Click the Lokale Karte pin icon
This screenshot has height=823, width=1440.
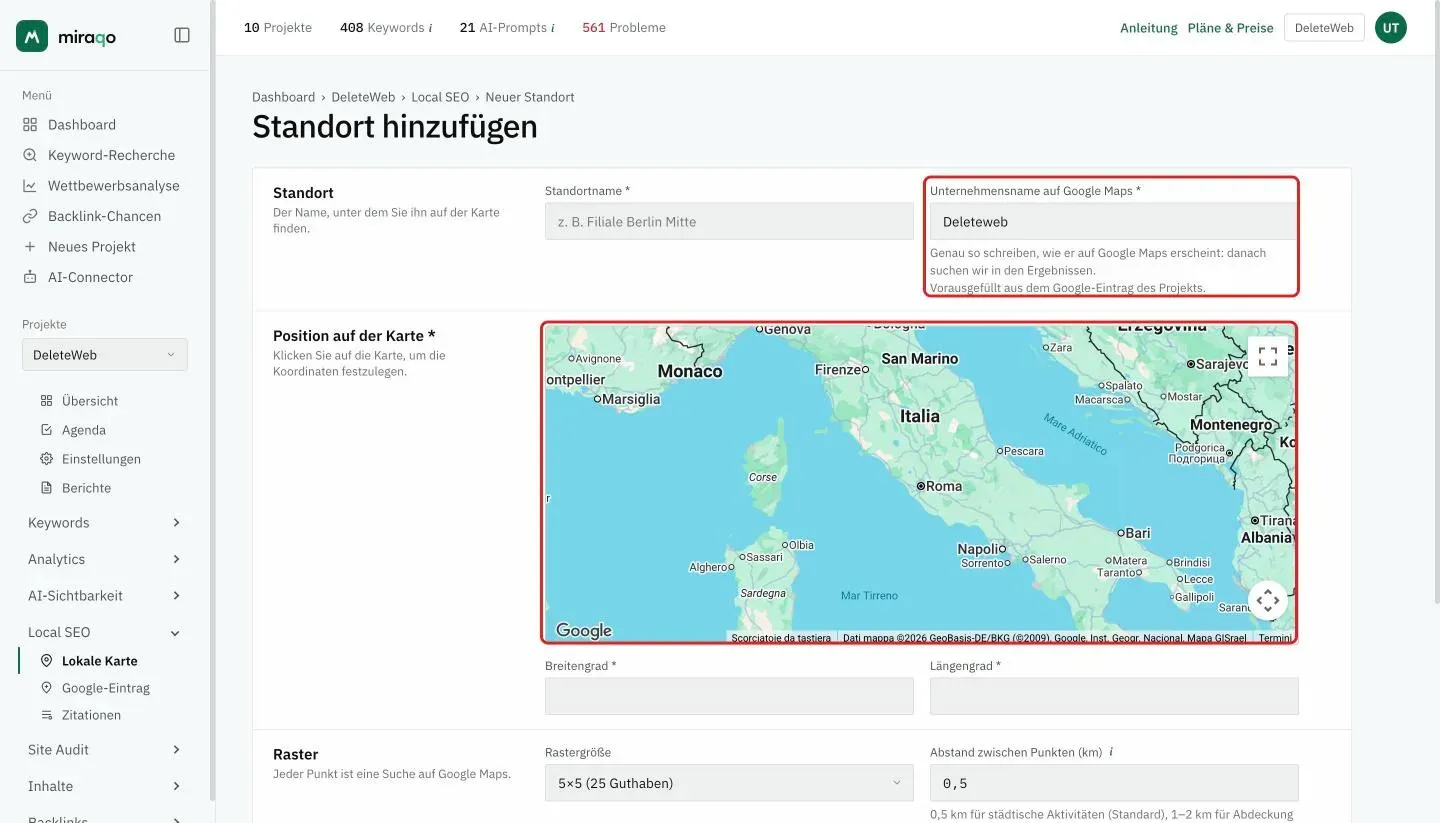click(x=46, y=661)
